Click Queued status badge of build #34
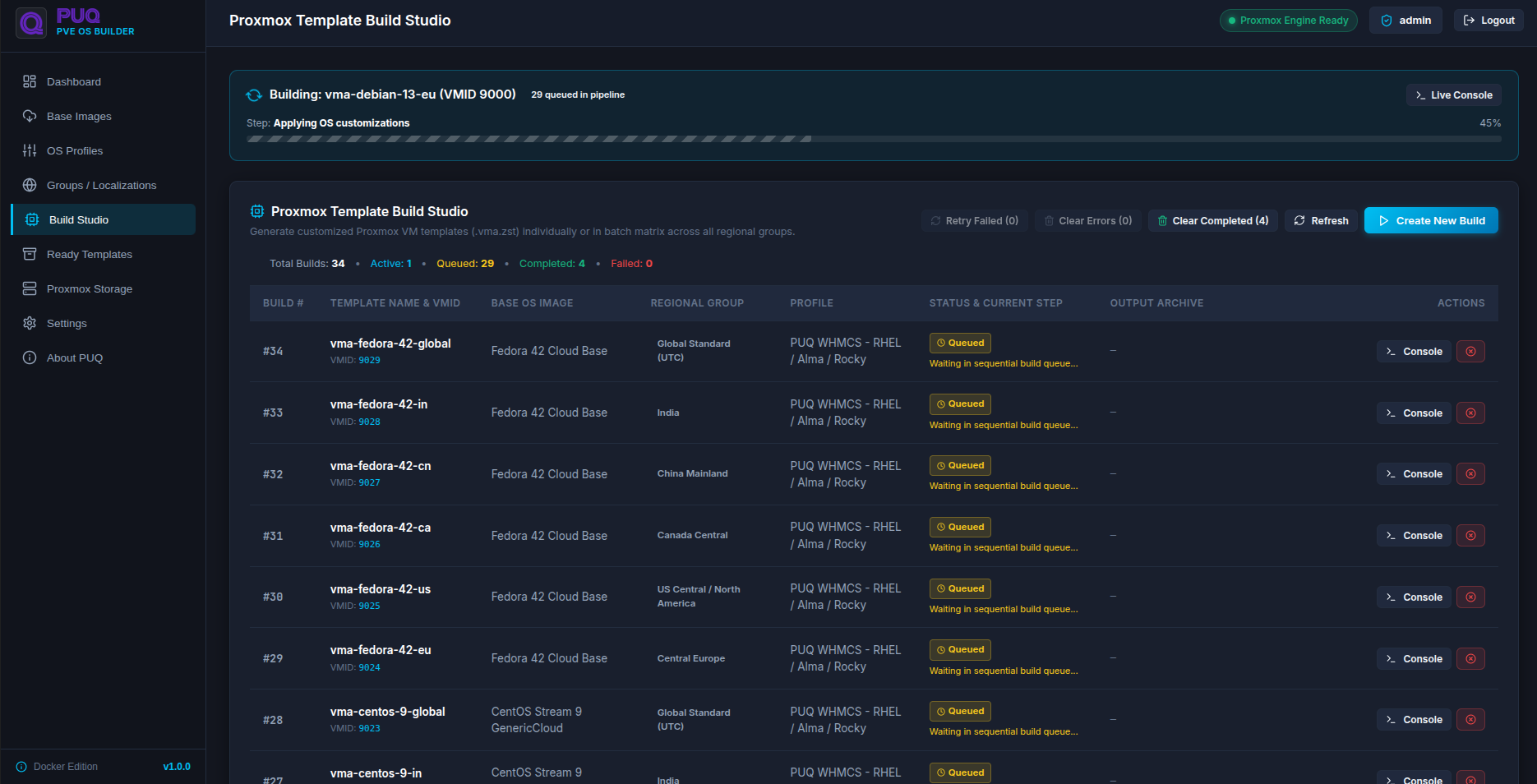 point(960,343)
